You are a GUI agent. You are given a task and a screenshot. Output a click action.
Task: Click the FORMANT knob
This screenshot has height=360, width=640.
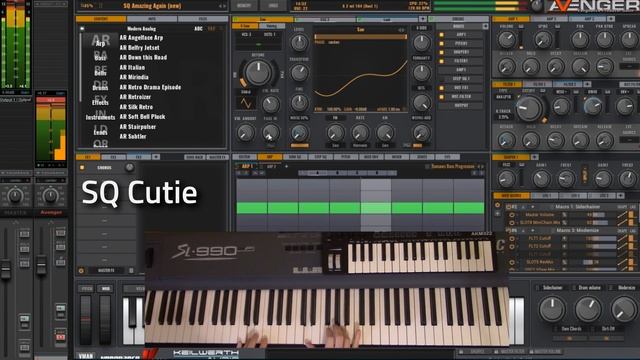coord(421,73)
